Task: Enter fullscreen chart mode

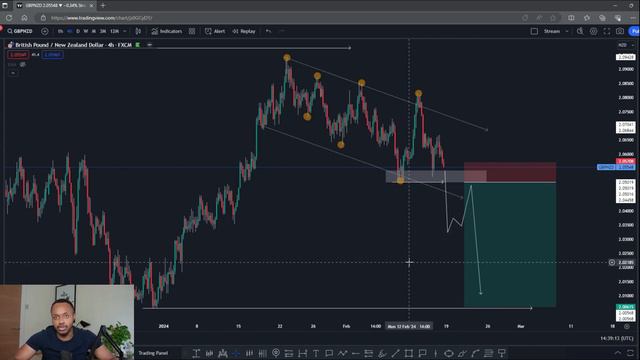Action: click(607, 31)
